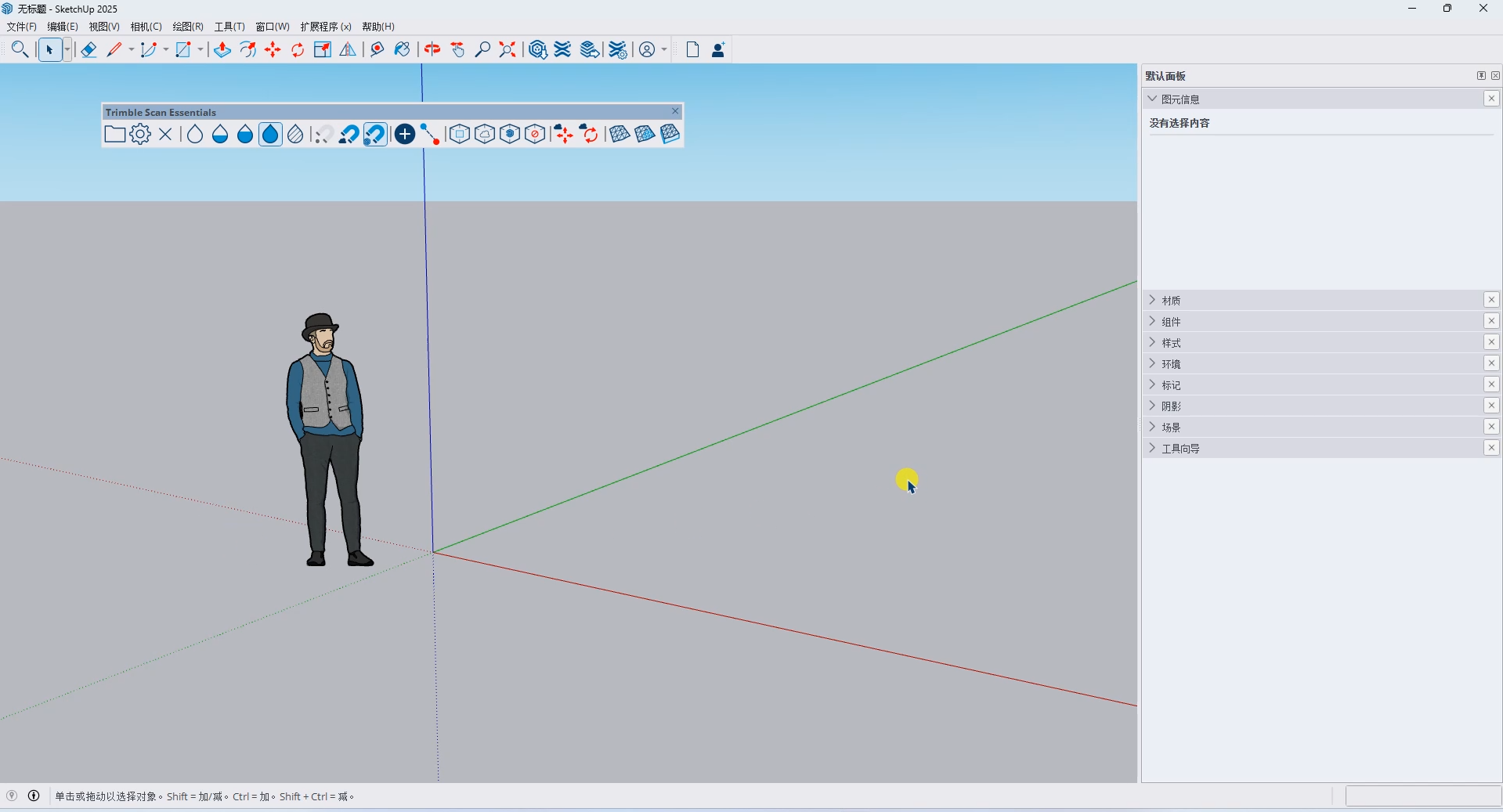Open Trimble Scan Essentials settings gear

140,135
